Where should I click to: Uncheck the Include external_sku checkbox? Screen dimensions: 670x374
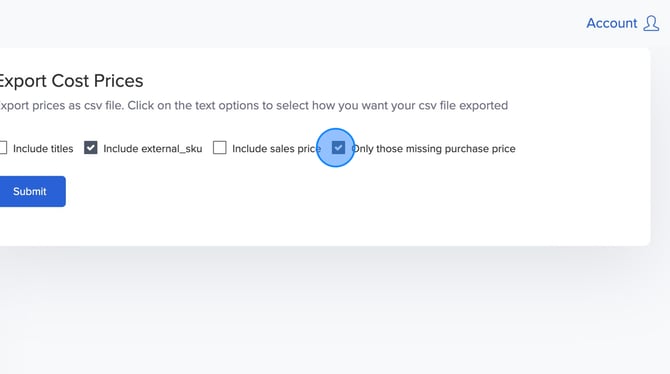[91, 147]
